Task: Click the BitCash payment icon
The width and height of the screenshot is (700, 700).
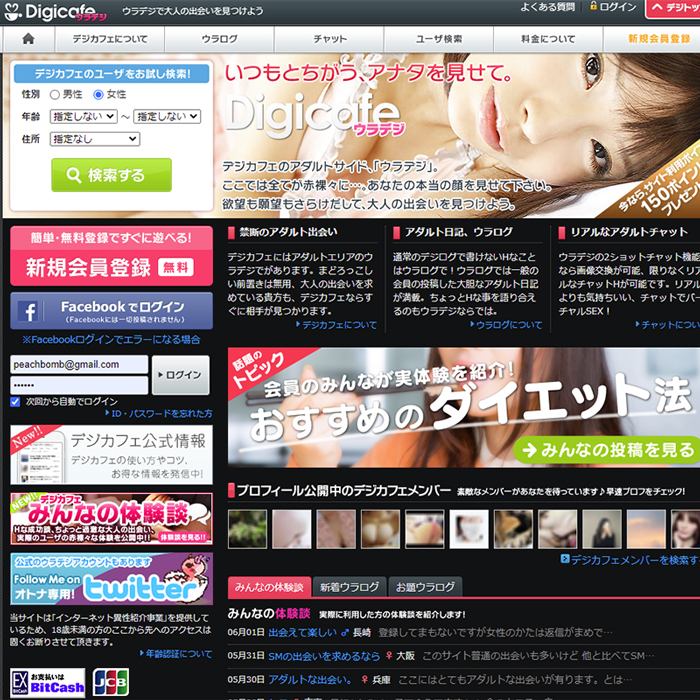Action: [x=48, y=682]
